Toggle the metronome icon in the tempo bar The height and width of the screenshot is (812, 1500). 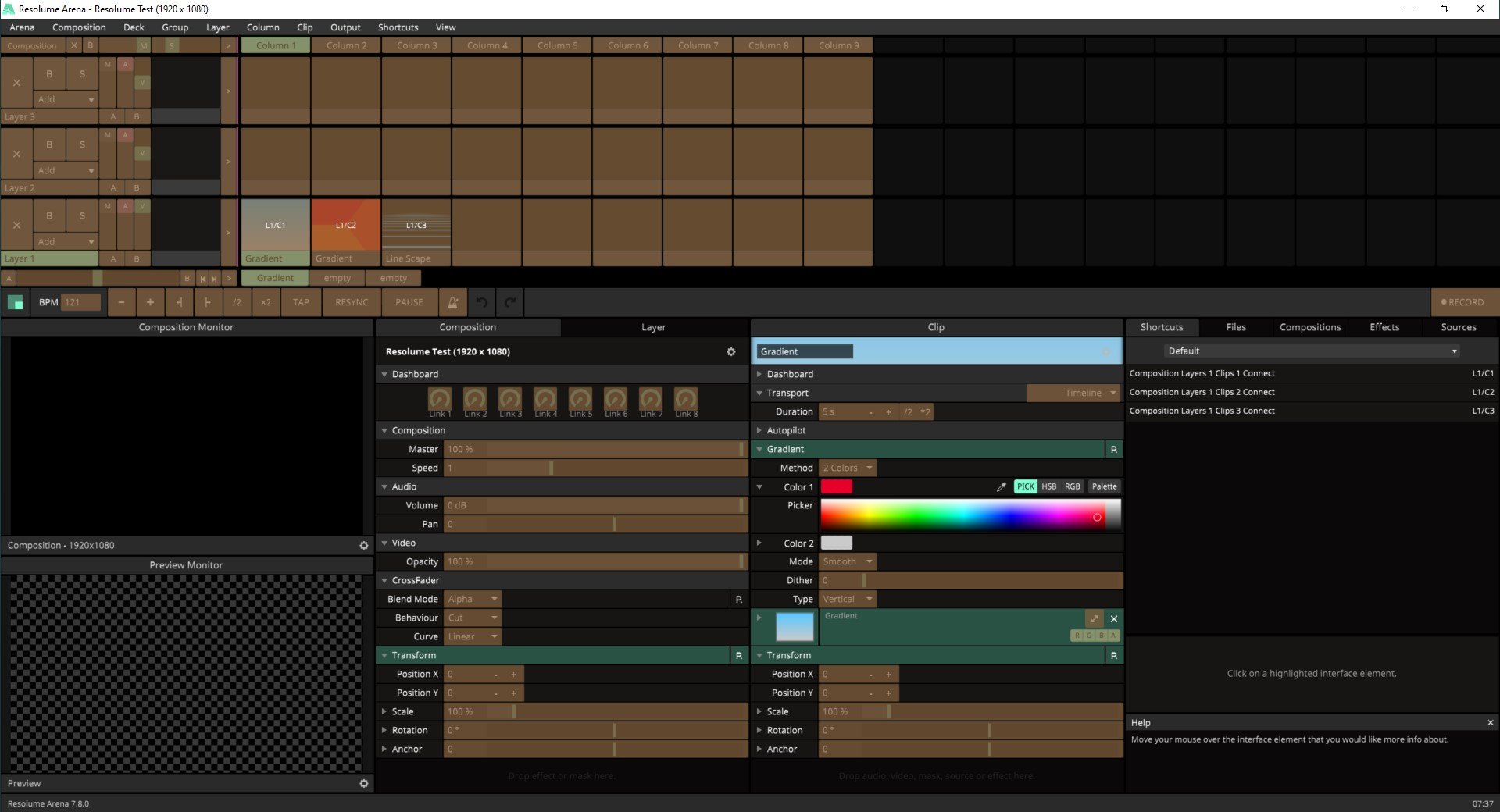click(452, 302)
